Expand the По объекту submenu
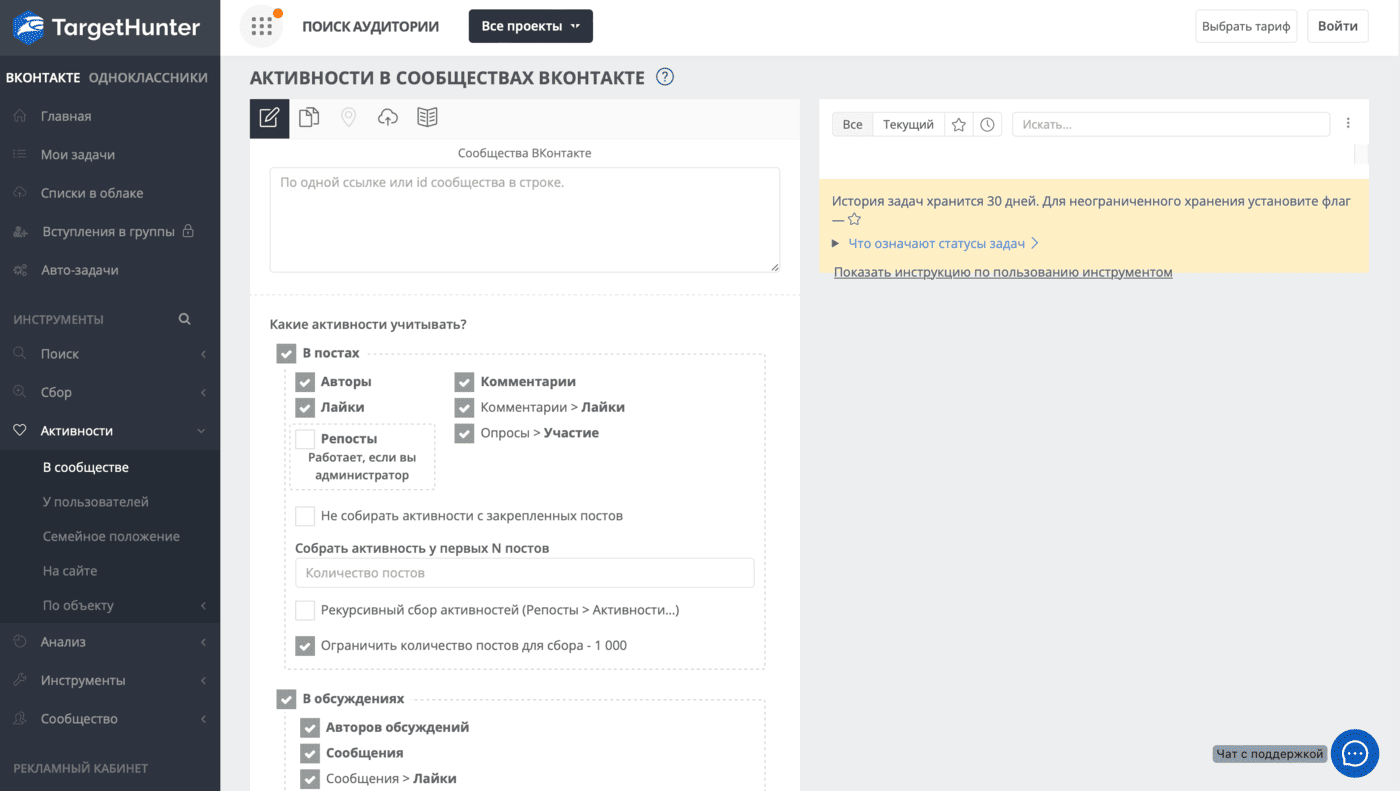Image resolution: width=1400 pixels, height=791 pixels. 110,606
